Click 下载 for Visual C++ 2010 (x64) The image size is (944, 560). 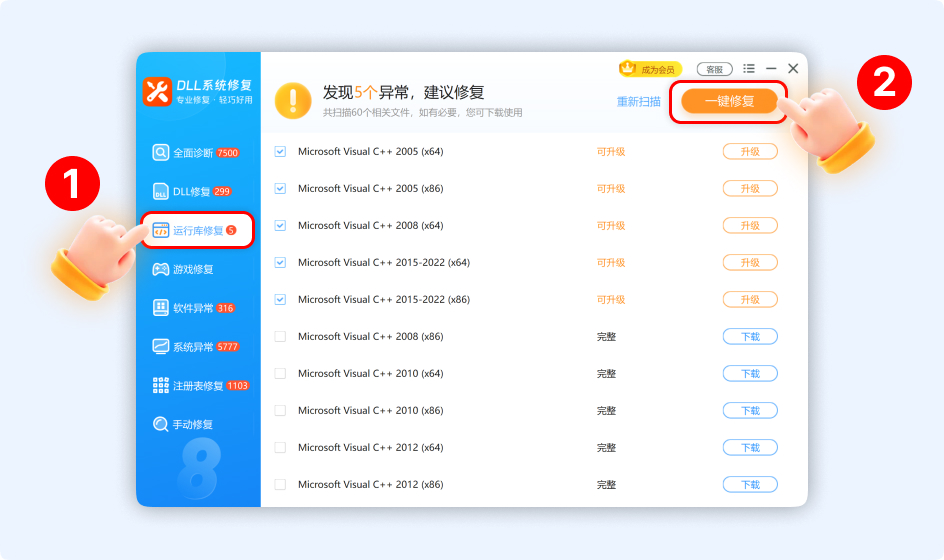coord(750,373)
